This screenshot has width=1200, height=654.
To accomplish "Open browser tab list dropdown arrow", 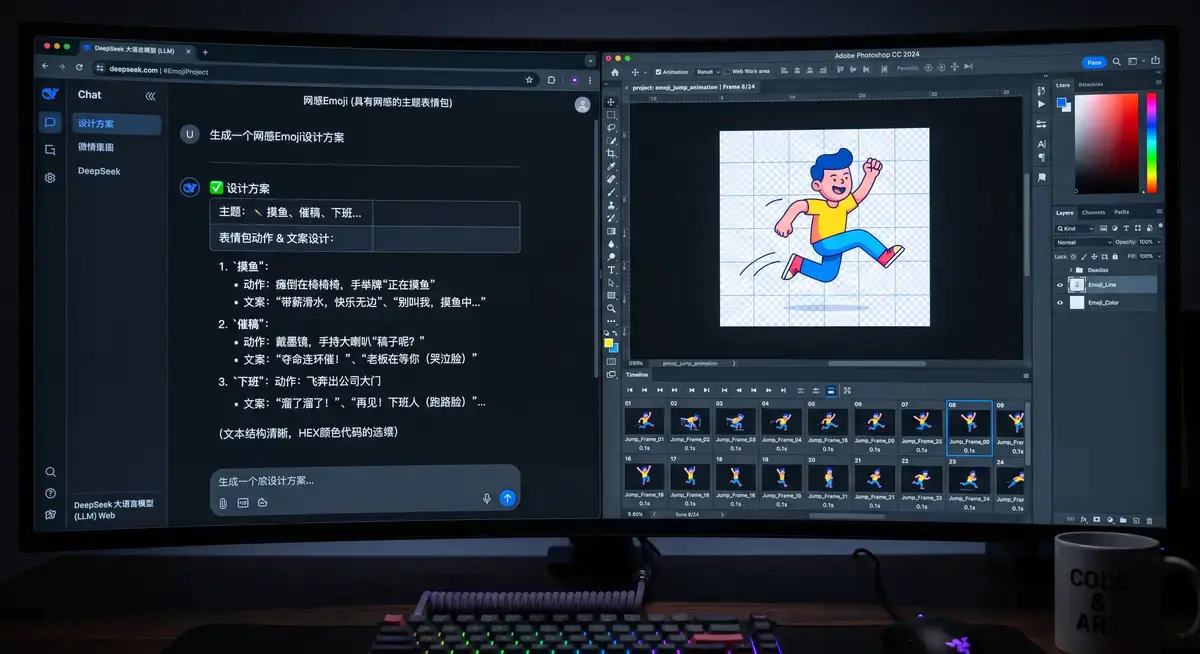I will 590,61.
